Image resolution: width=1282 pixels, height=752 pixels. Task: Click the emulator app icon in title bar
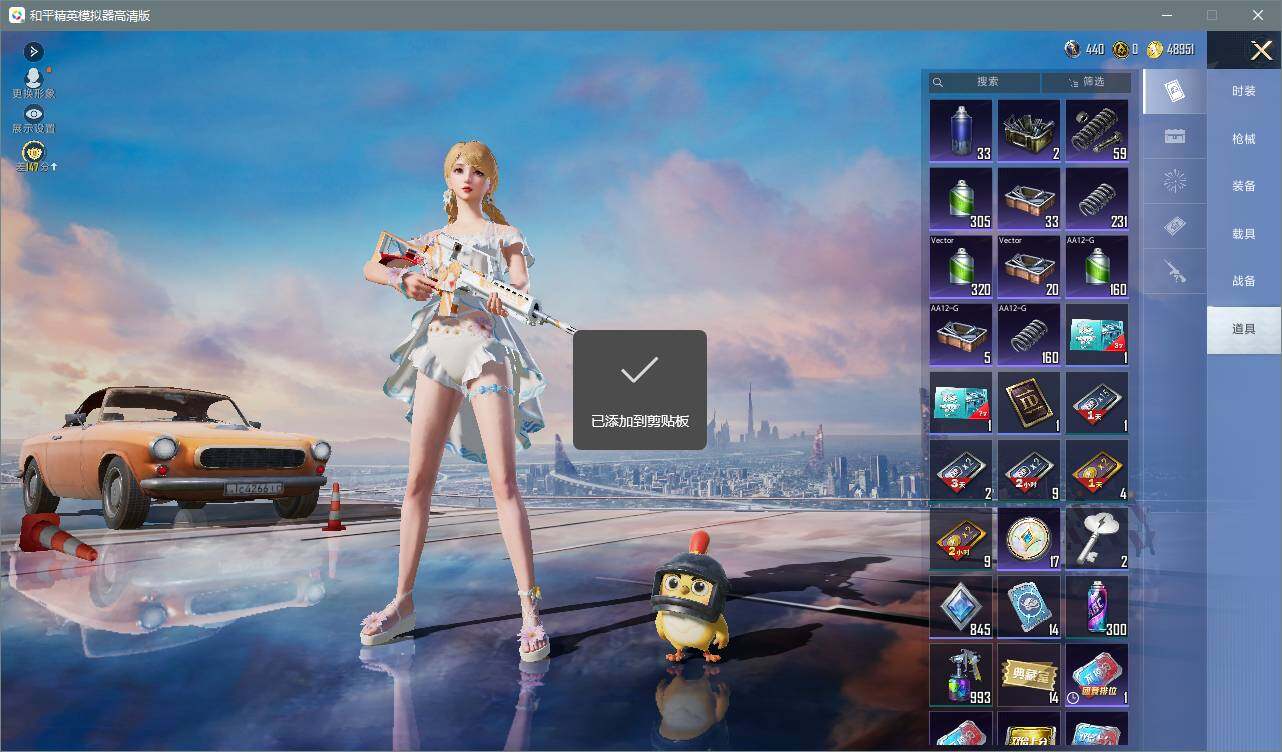click(x=16, y=15)
